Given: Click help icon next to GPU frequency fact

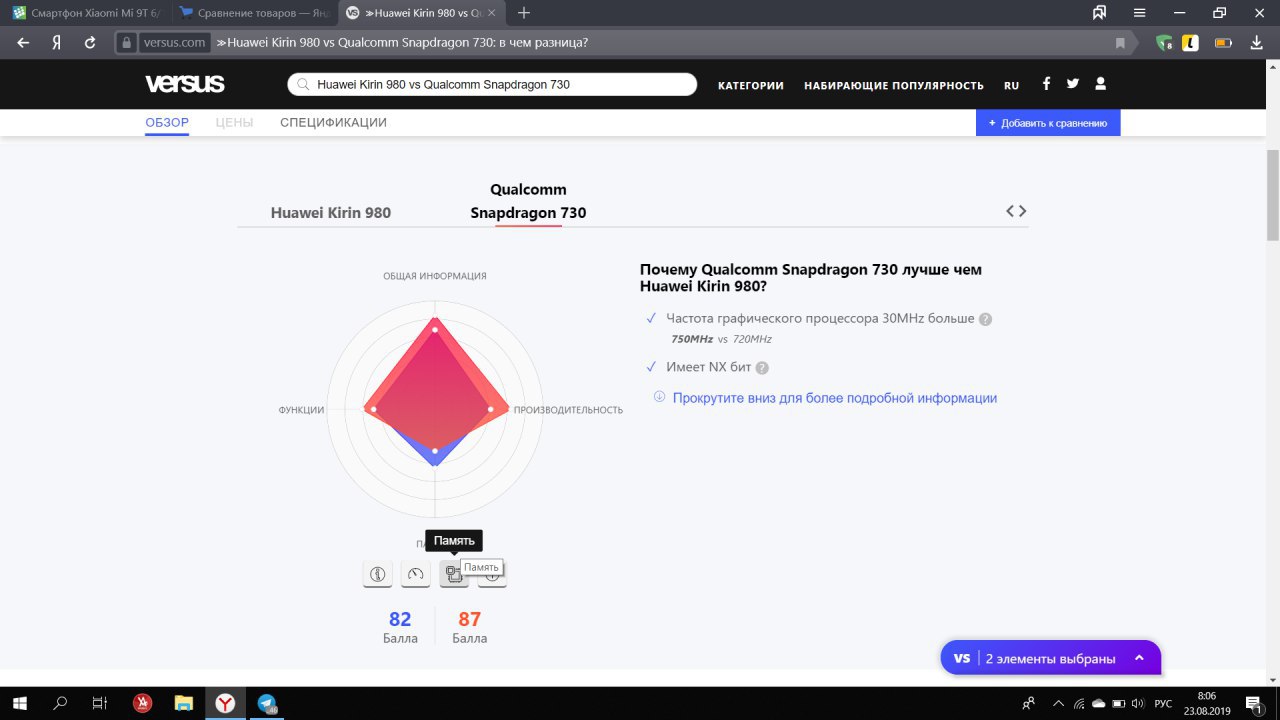Looking at the screenshot, I should (x=985, y=319).
